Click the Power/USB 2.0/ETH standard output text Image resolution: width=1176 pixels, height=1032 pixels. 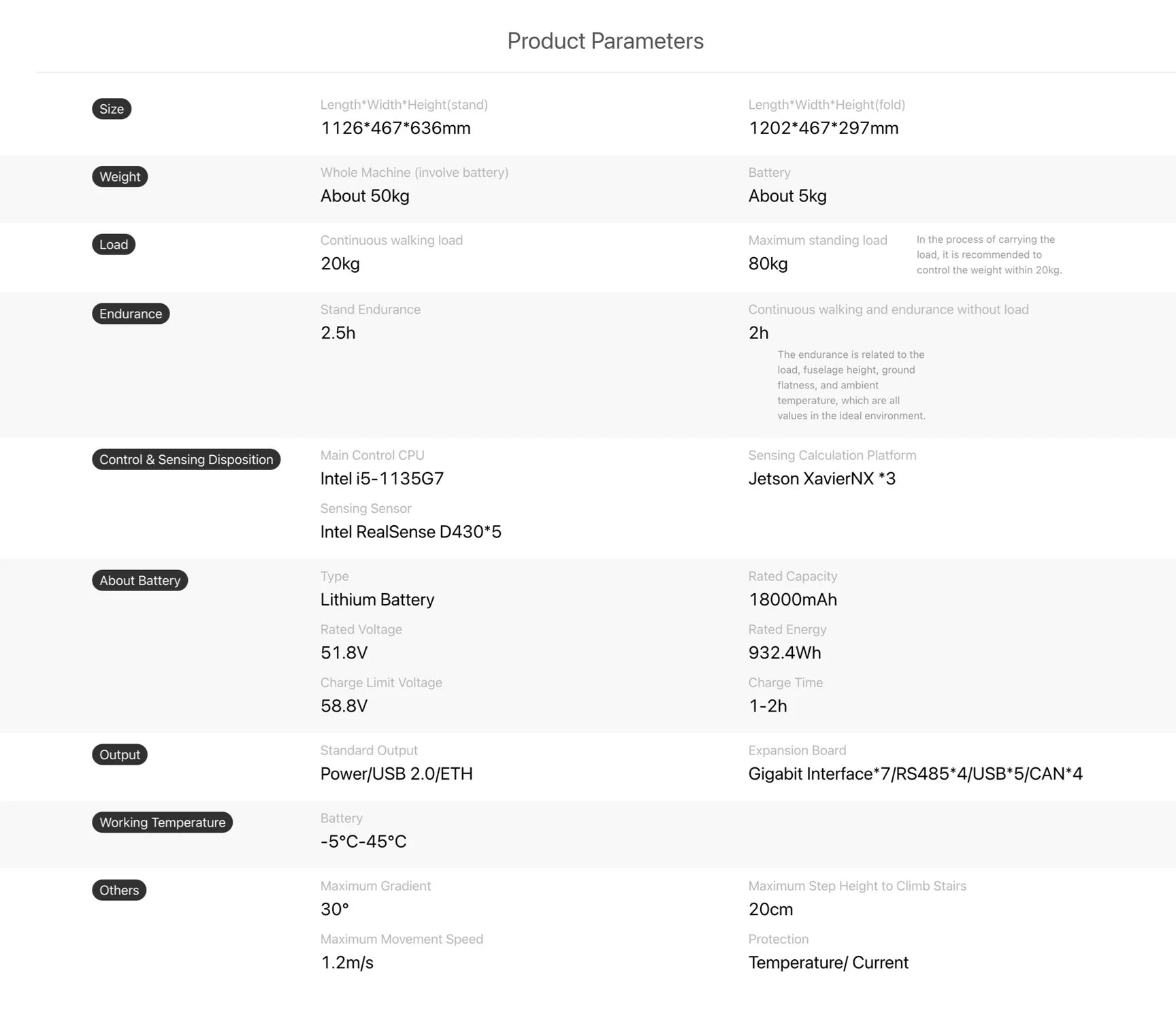(x=396, y=774)
